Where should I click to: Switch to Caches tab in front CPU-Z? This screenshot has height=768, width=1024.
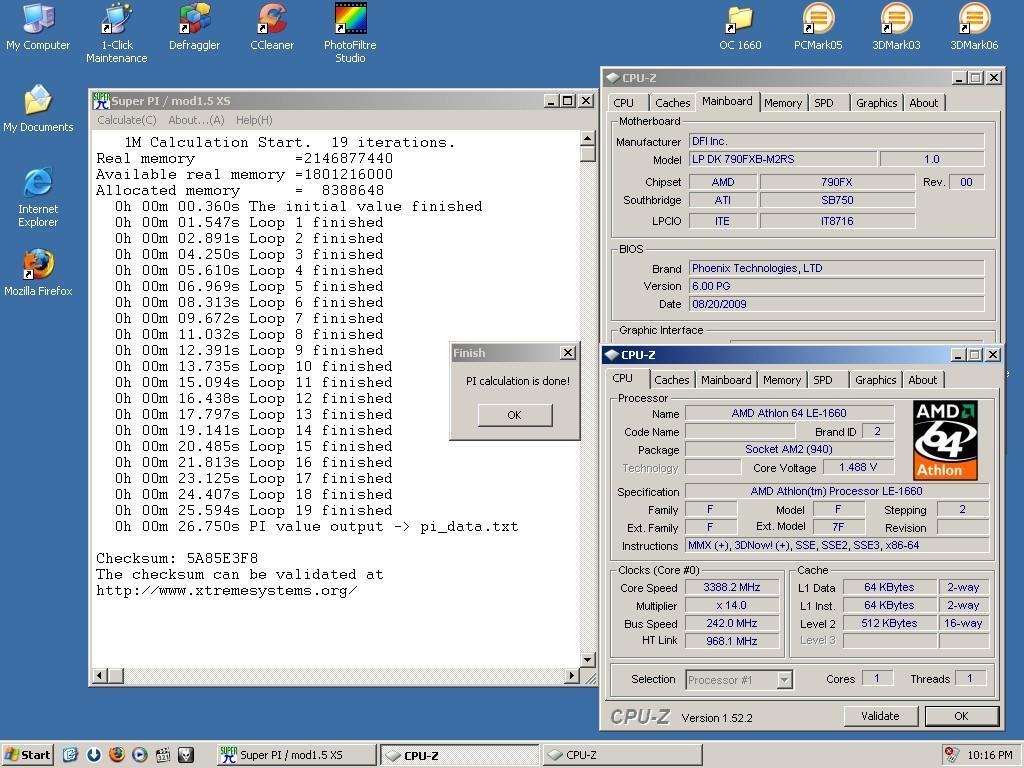click(x=671, y=380)
